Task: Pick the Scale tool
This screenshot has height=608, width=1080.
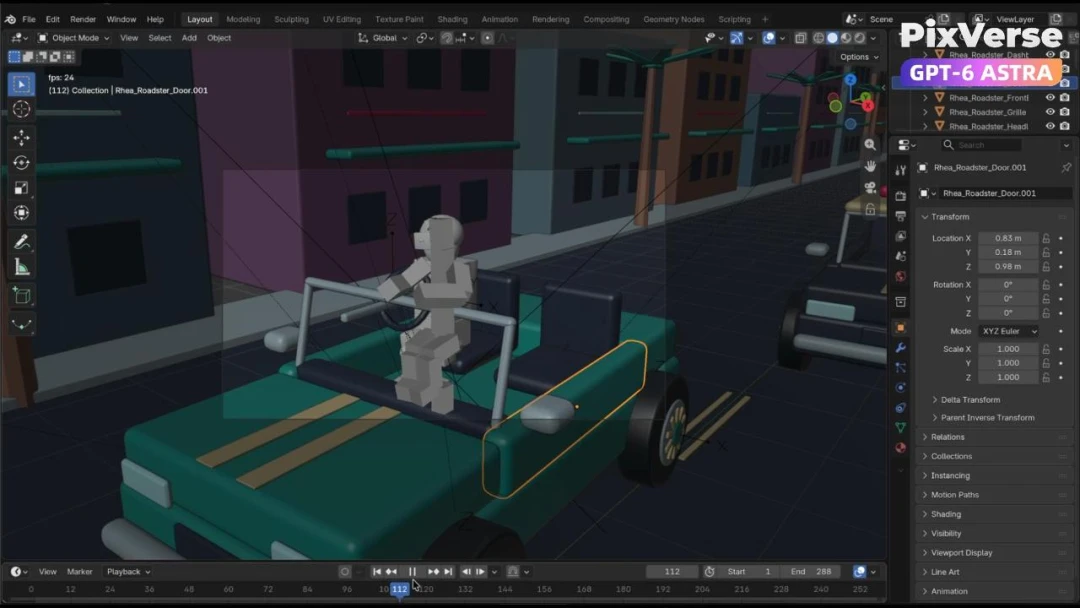Action: pyautogui.click(x=21, y=188)
